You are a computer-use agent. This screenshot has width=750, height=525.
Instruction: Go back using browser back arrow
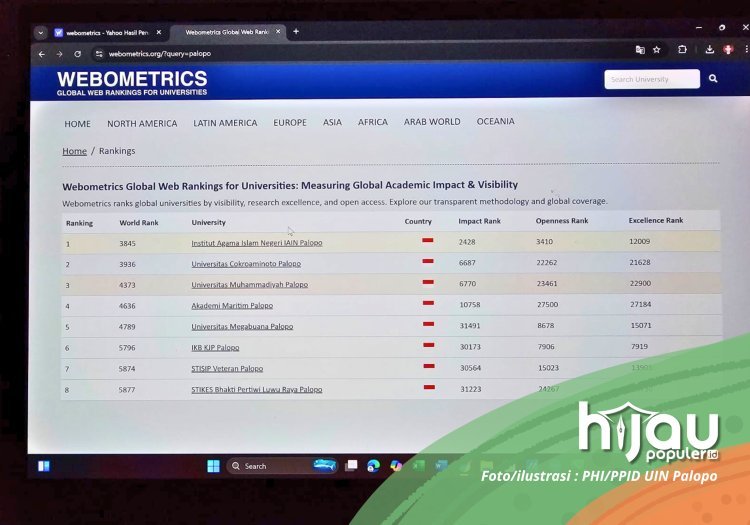42,55
